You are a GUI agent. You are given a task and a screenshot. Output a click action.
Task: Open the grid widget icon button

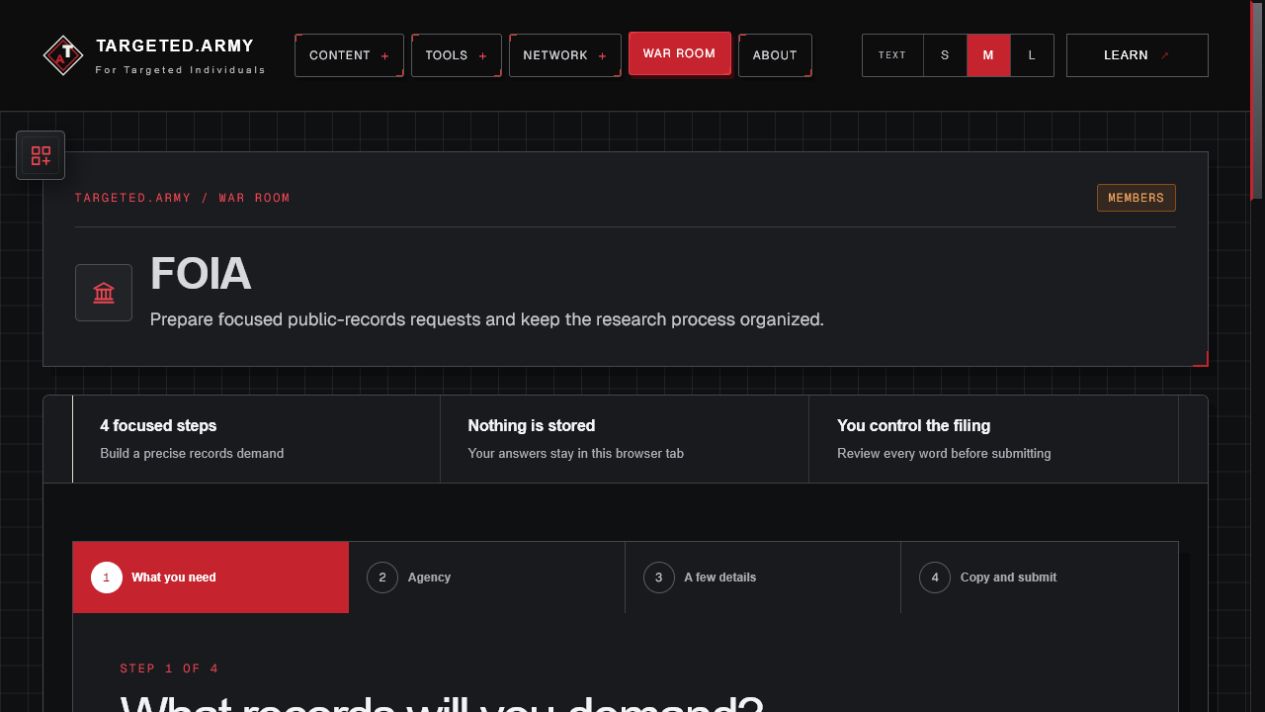click(41, 155)
